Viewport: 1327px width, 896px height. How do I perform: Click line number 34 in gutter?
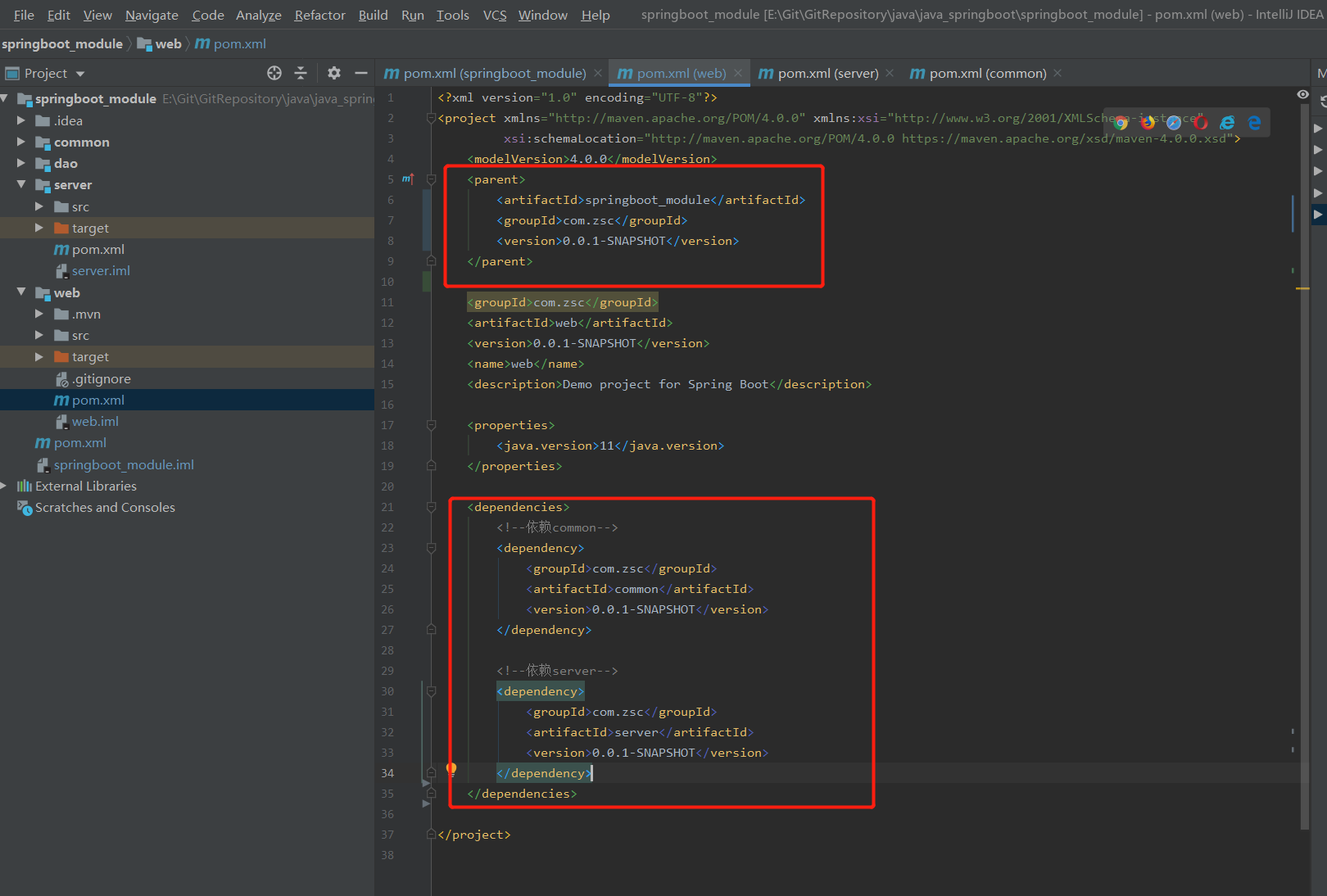pyautogui.click(x=387, y=773)
